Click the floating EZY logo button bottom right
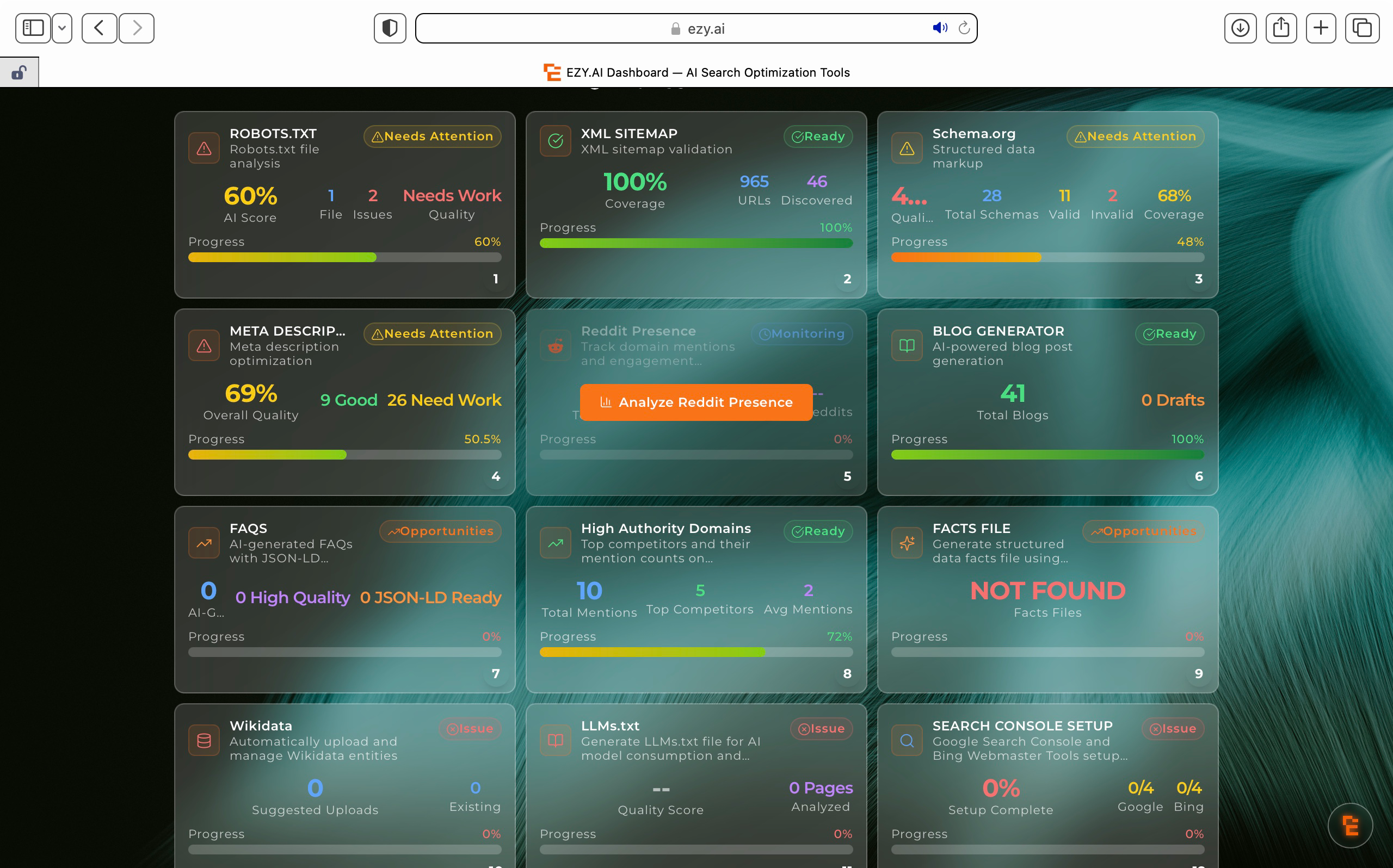 tap(1349, 825)
